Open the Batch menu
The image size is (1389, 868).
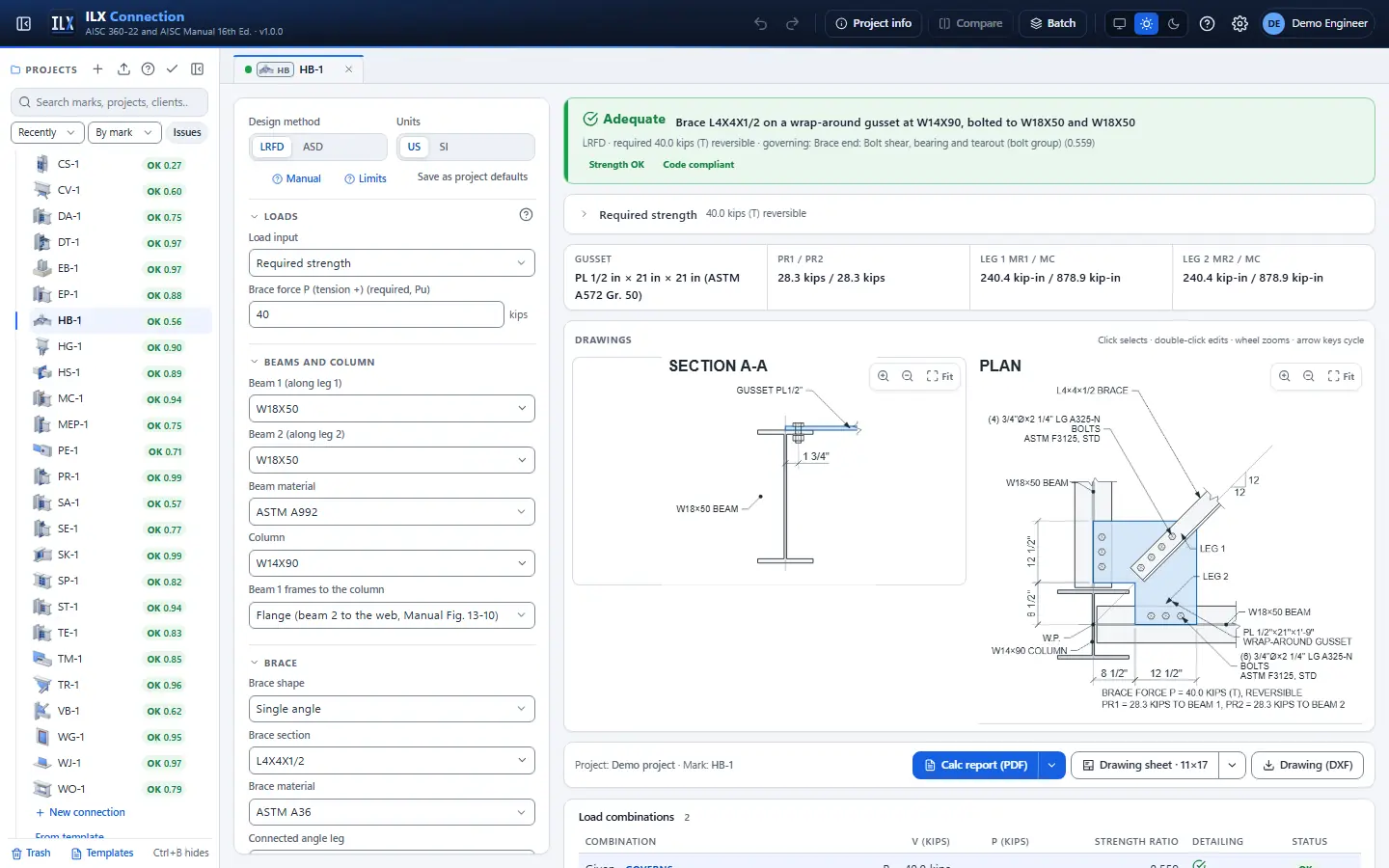click(x=1052, y=23)
